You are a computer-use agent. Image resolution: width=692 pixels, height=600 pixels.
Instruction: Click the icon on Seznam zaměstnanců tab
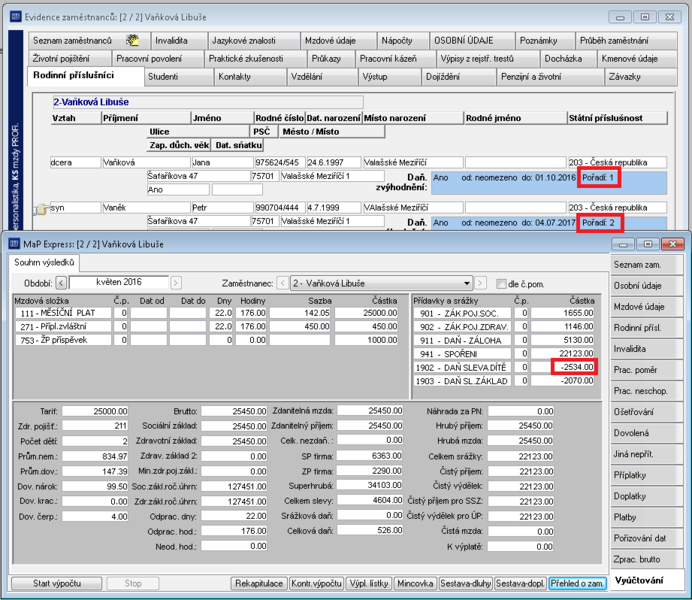[132, 41]
